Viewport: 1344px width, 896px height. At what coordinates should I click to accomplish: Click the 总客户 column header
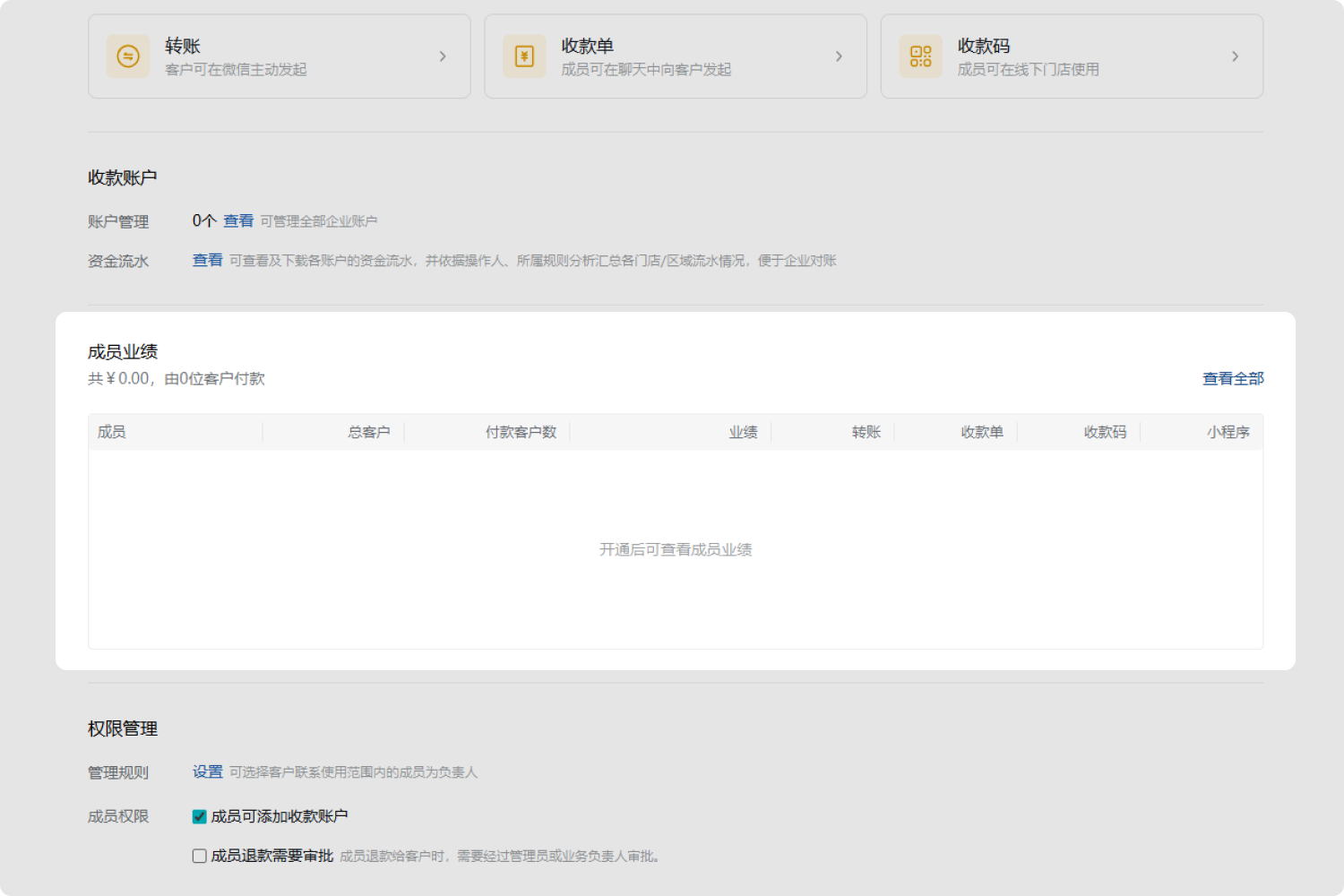pyautogui.click(x=369, y=432)
